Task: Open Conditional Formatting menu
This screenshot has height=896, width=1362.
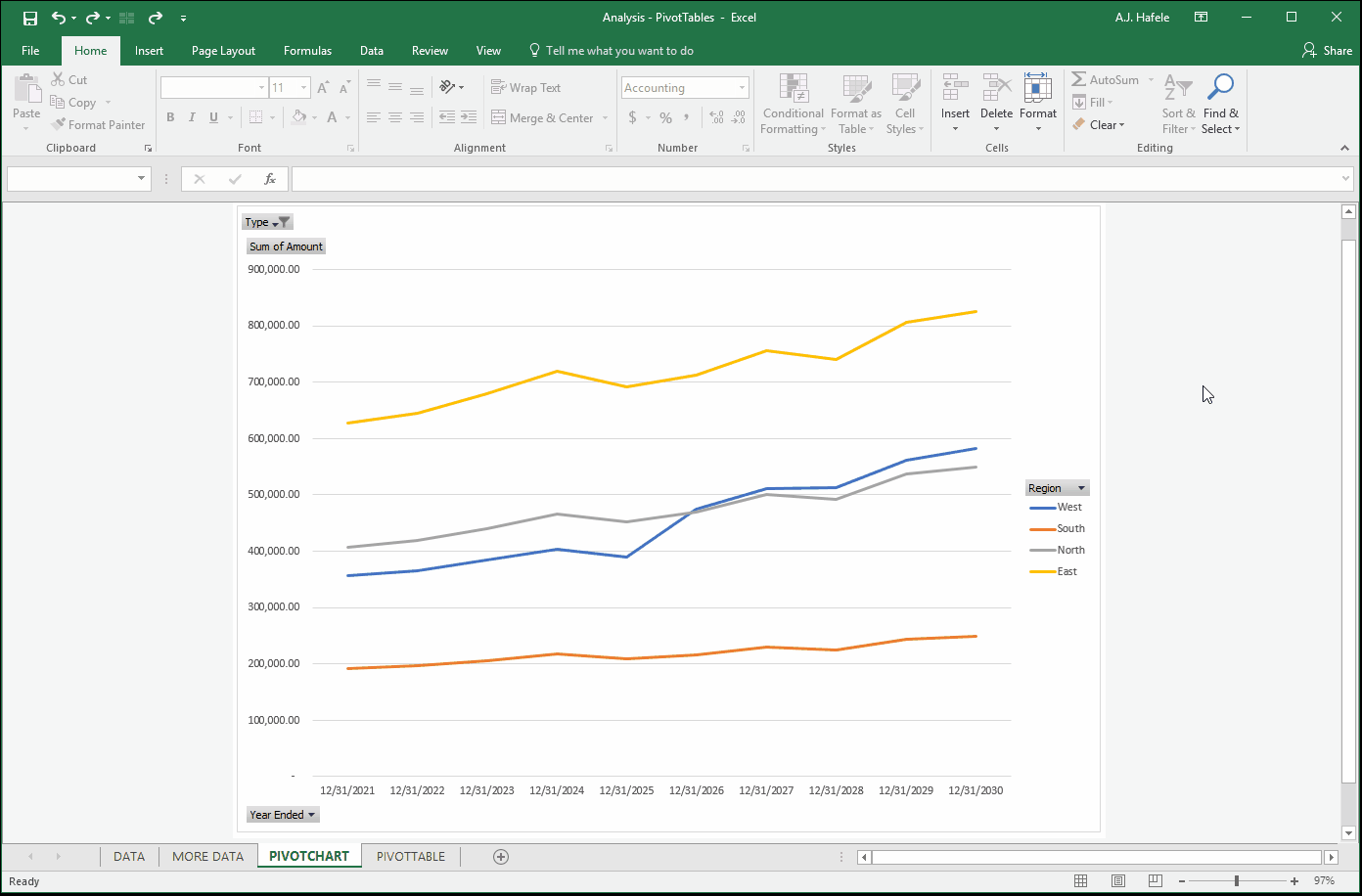Action: tap(794, 105)
